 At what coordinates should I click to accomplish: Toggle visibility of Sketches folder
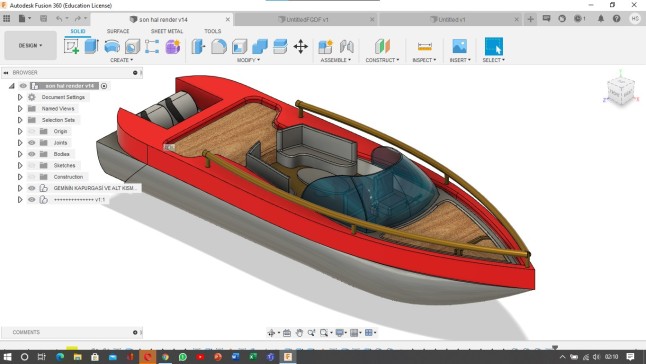pos(32,166)
